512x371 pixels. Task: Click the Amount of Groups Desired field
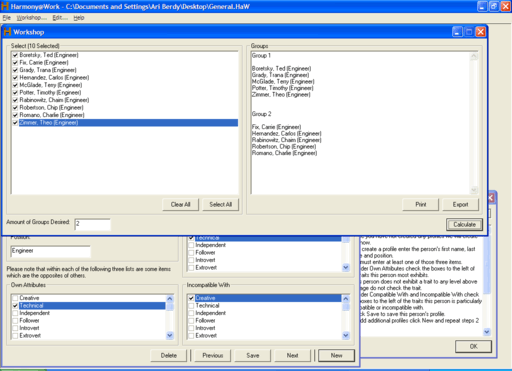(x=92, y=224)
